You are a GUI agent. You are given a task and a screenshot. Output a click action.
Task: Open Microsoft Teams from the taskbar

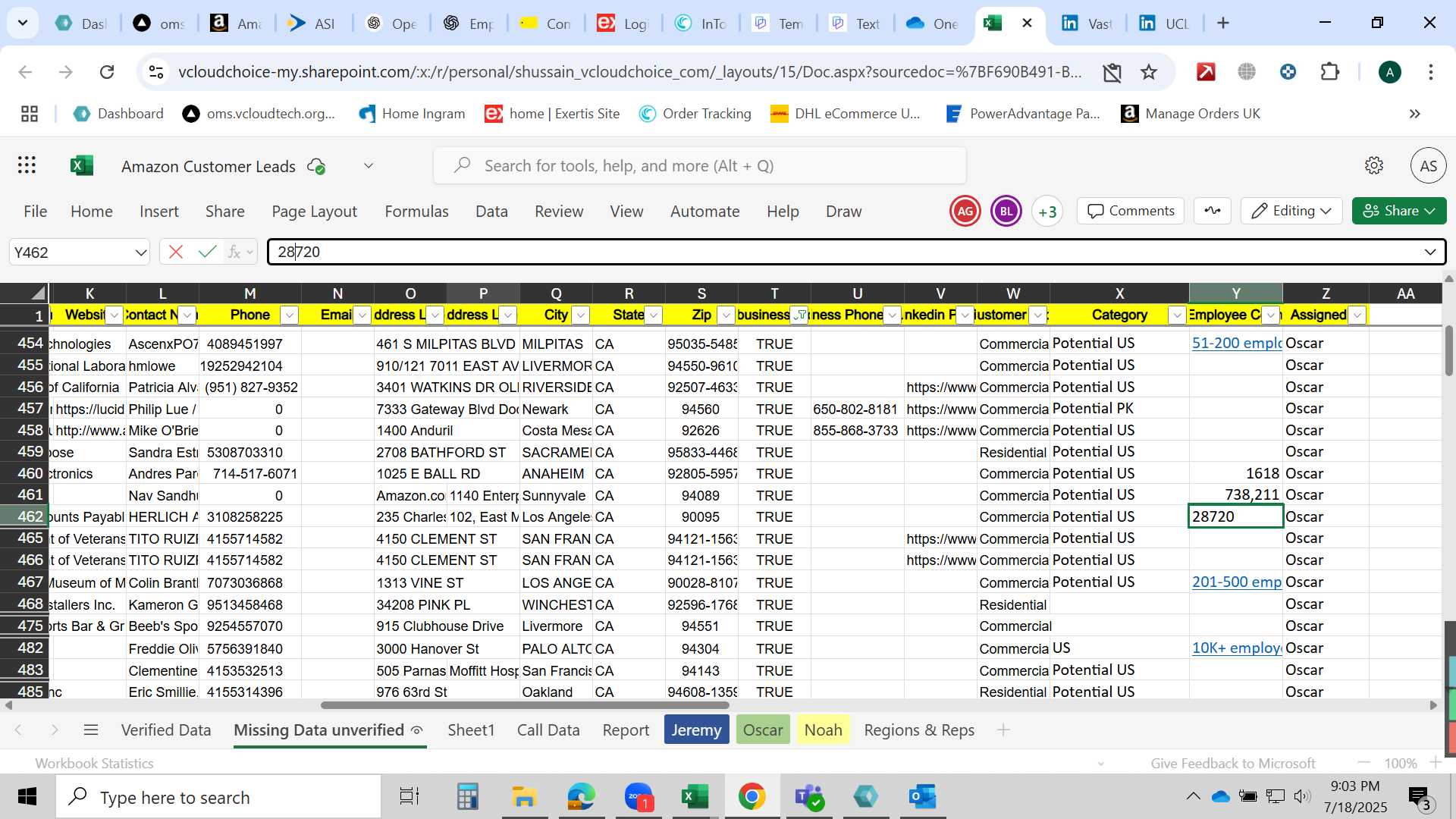click(809, 797)
